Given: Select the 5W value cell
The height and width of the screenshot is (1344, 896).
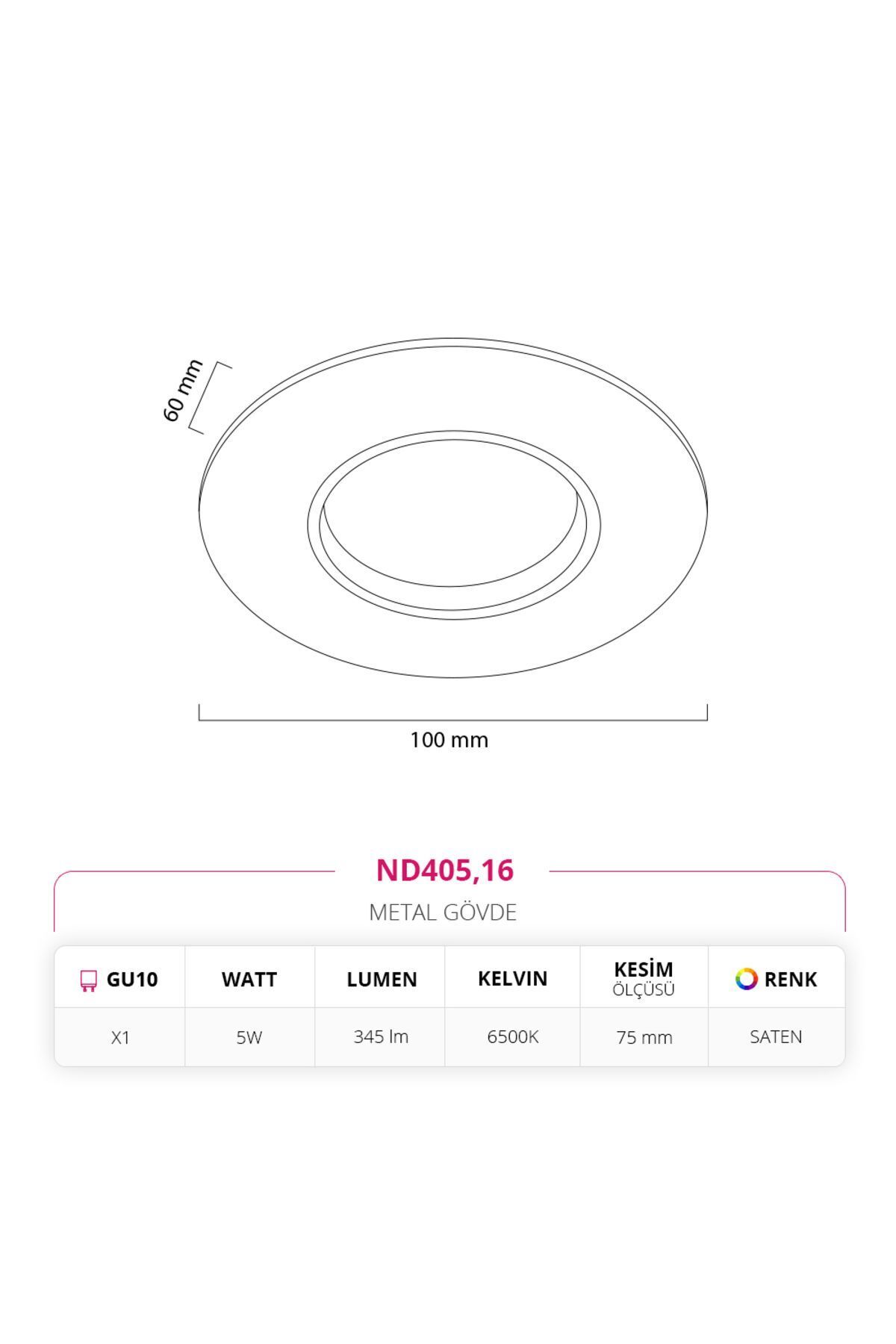Looking at the screenshot, I should [x=249, y=1038].
